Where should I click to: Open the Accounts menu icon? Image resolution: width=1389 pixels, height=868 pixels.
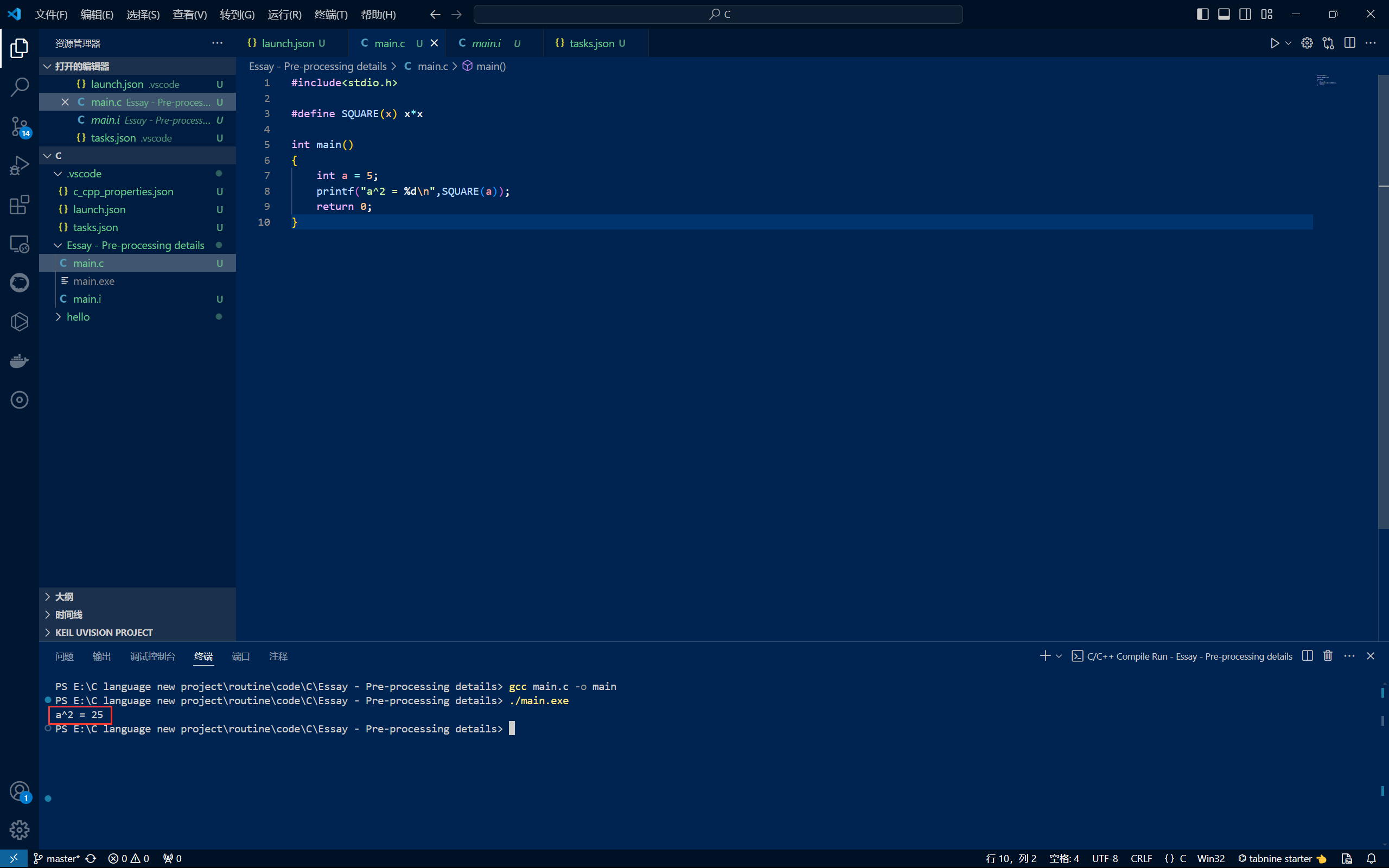(x=19, y=792)
